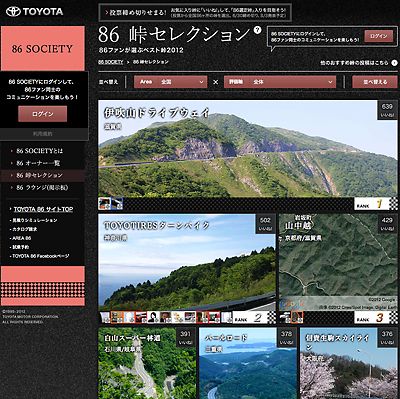
Task: Open the help question mark icon beside title
Action: coord(257,30)
